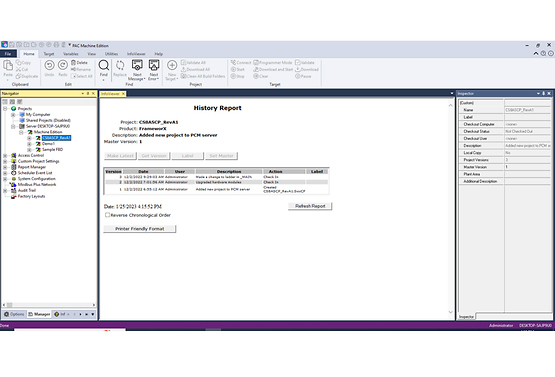The image size is (555, 377).
Task: Click Download and Start in Target group
Action: [273, 69]
